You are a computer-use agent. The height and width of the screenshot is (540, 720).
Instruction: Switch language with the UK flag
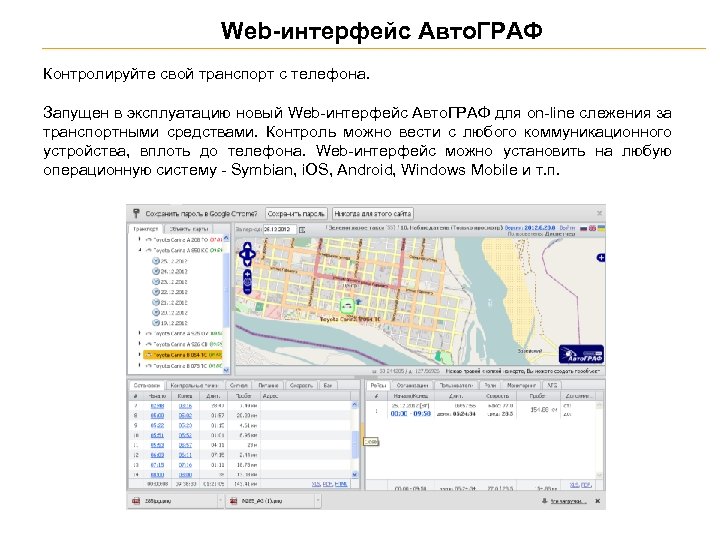(592, 228)
